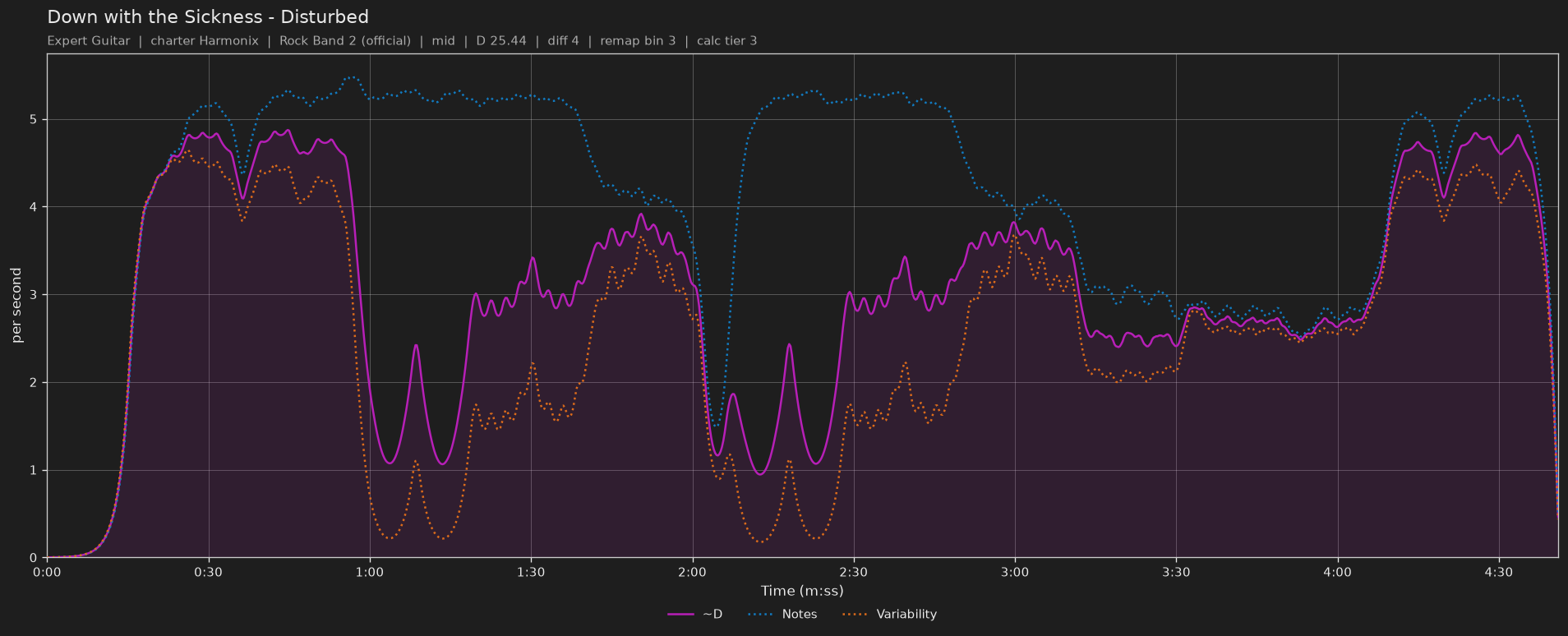Viewport: 1568px width, 636px height.
Task: Click the '0:30' x-axis tick label
Action: pyautogui.click(x=209, y=572)
